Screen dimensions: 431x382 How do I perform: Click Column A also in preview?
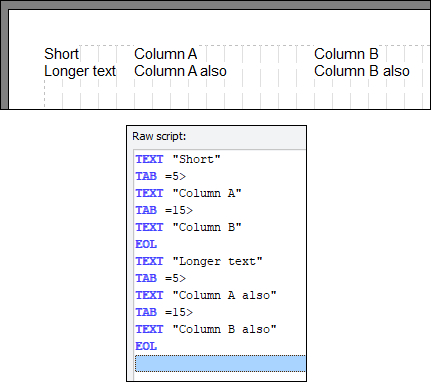coord(180,71)
